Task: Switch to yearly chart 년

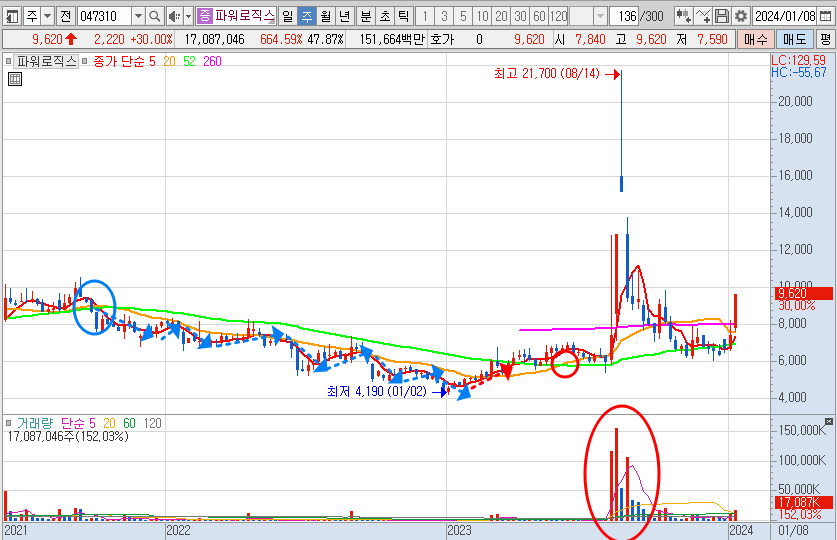Action: (345, 16)
